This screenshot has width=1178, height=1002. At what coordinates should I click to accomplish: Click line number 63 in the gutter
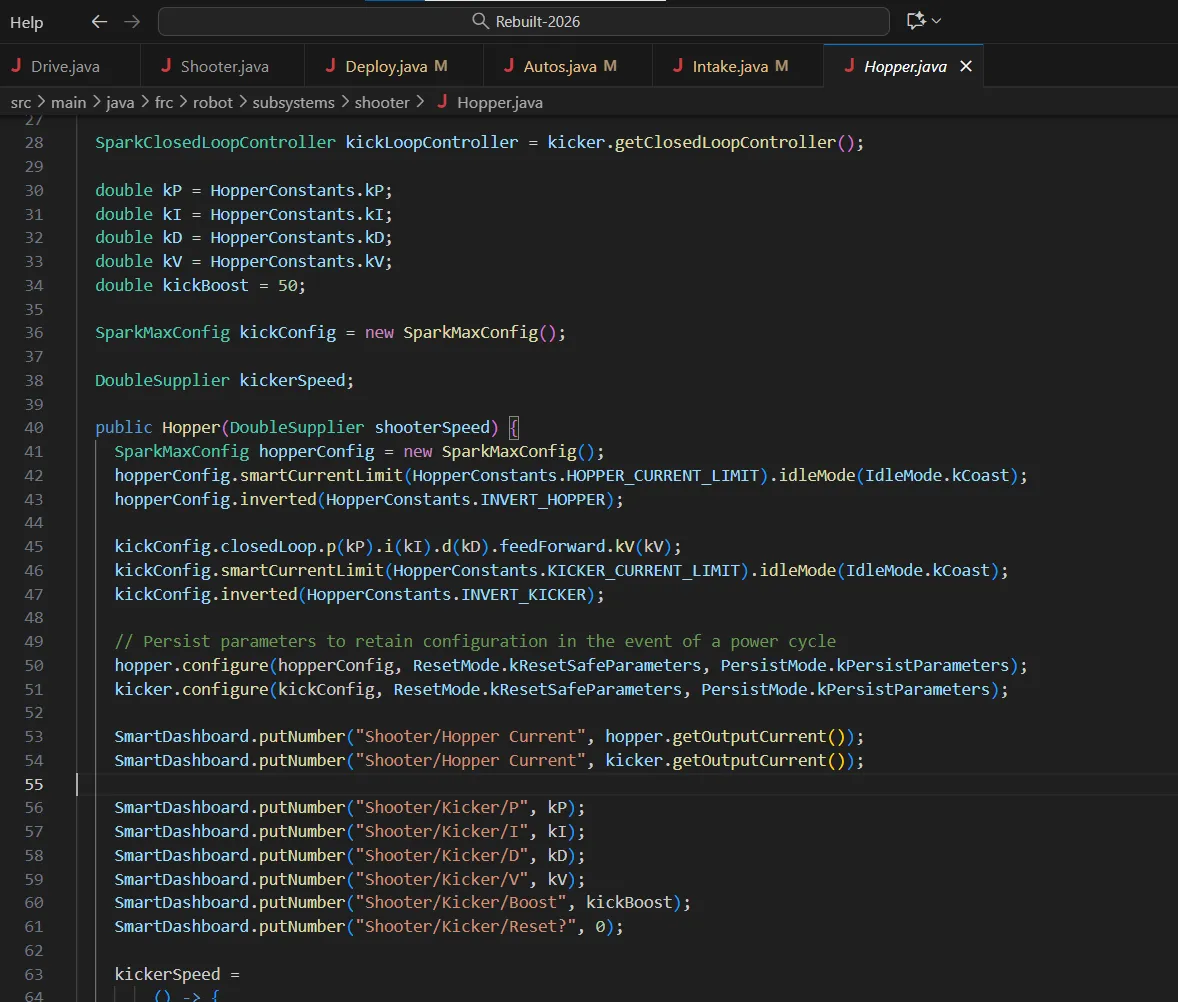[x=34, y=974]
